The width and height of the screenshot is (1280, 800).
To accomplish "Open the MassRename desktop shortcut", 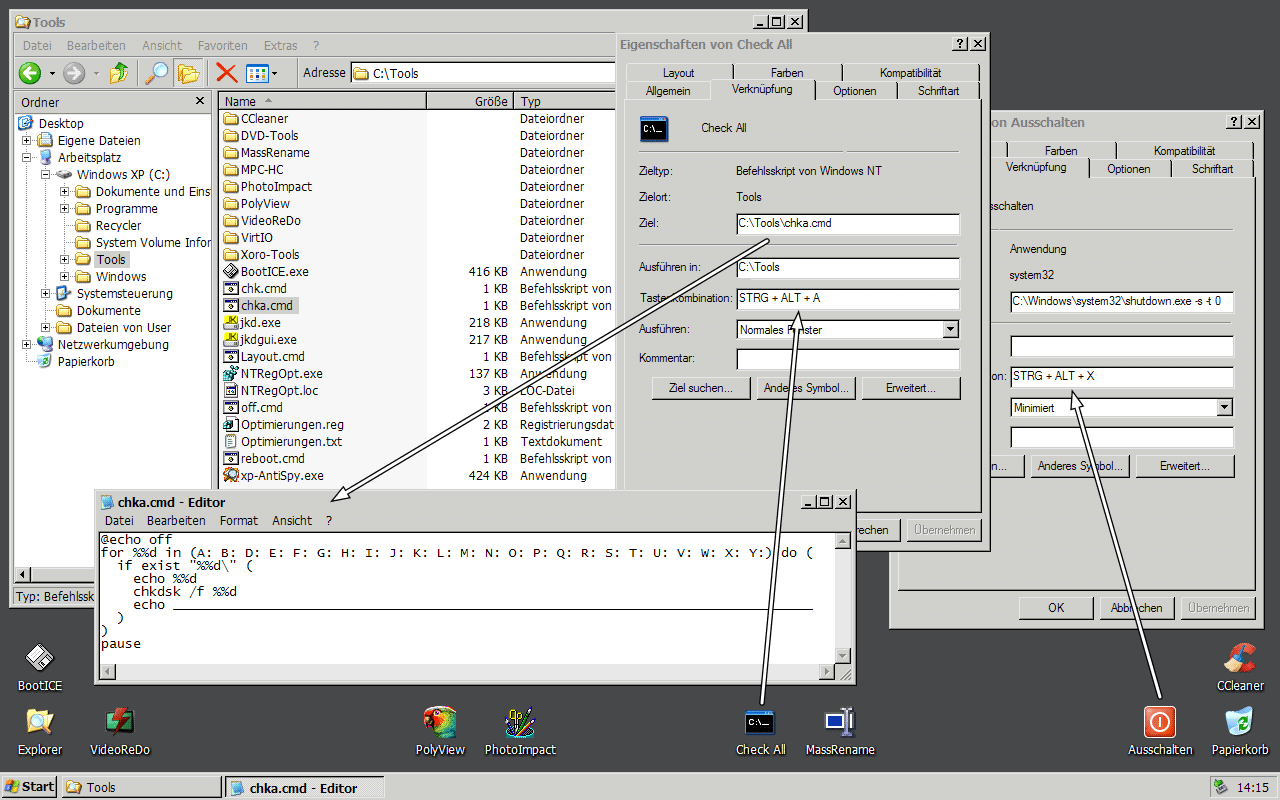I will [x=840, y=722].
